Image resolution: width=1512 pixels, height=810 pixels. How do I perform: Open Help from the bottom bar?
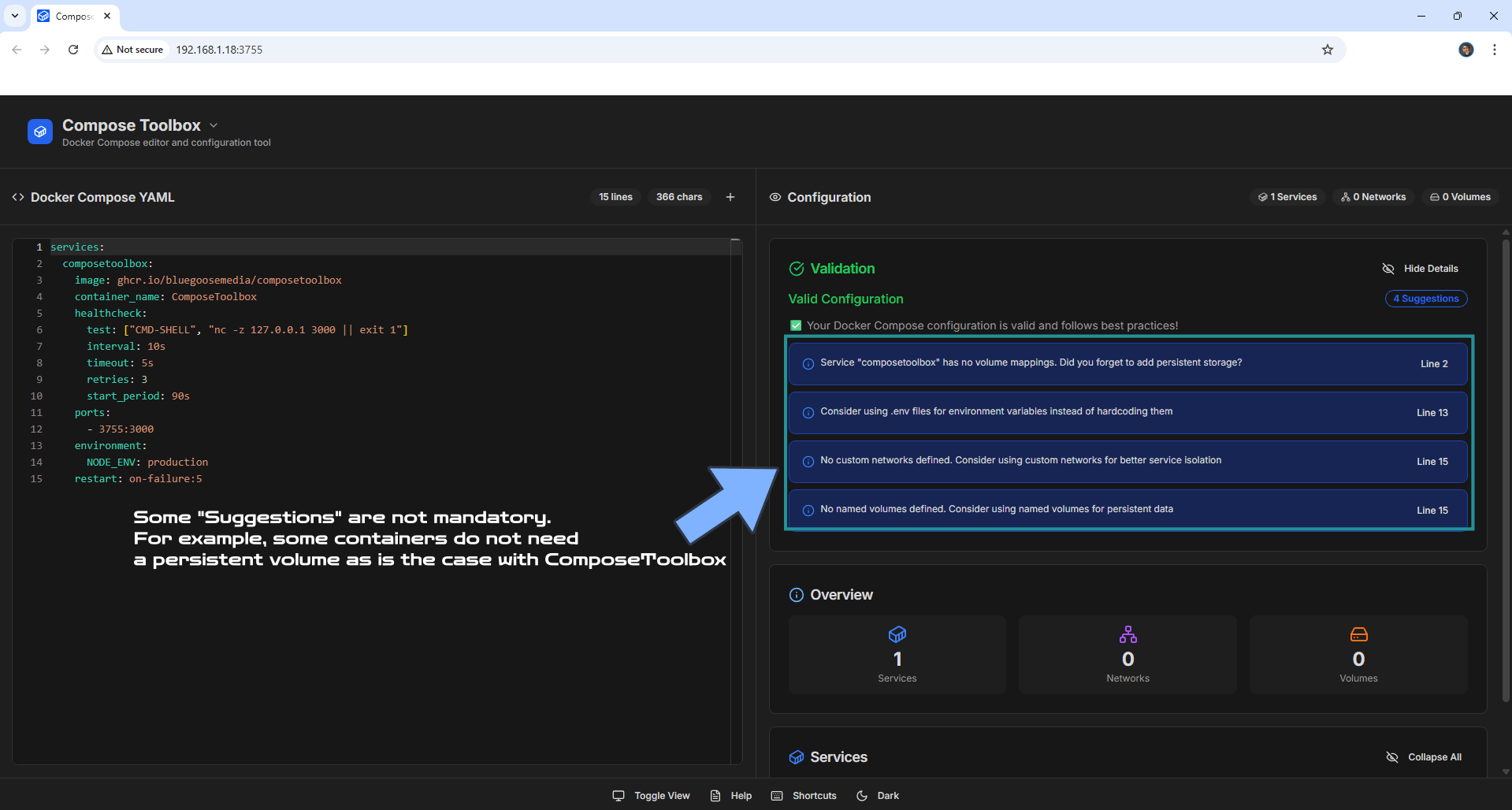[731, 796]
